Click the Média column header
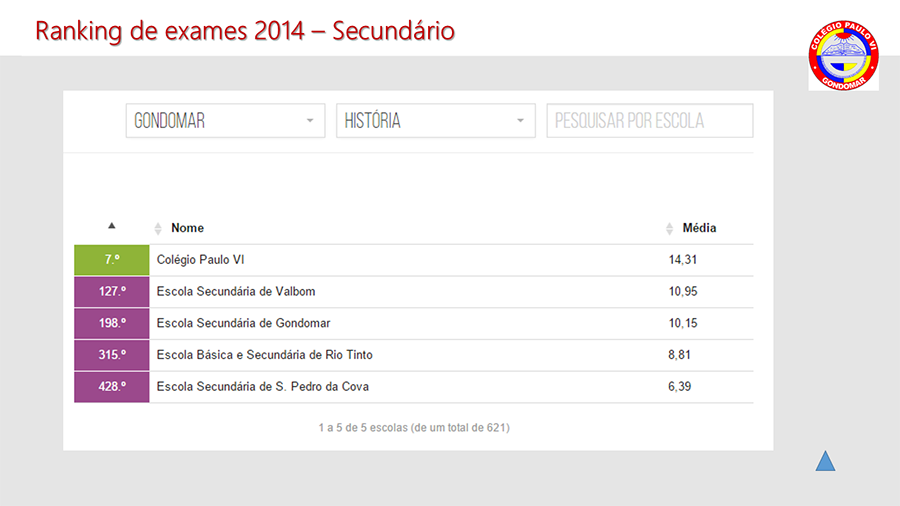 coord(699,228)
